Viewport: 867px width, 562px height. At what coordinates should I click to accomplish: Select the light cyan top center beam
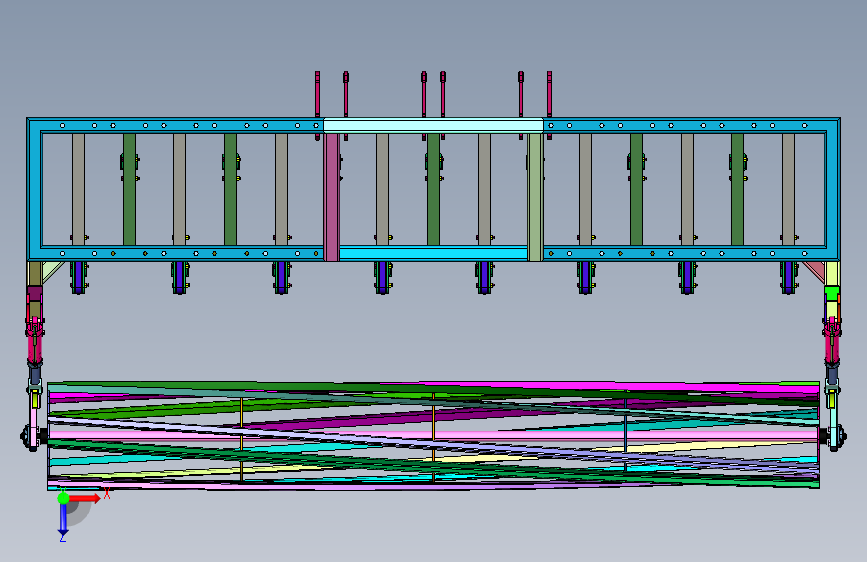pos(433,126)
